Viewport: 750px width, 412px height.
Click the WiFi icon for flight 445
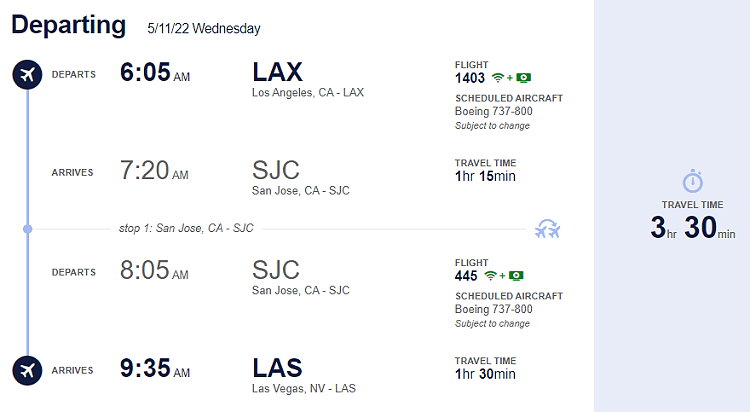[x=490, y=276]
